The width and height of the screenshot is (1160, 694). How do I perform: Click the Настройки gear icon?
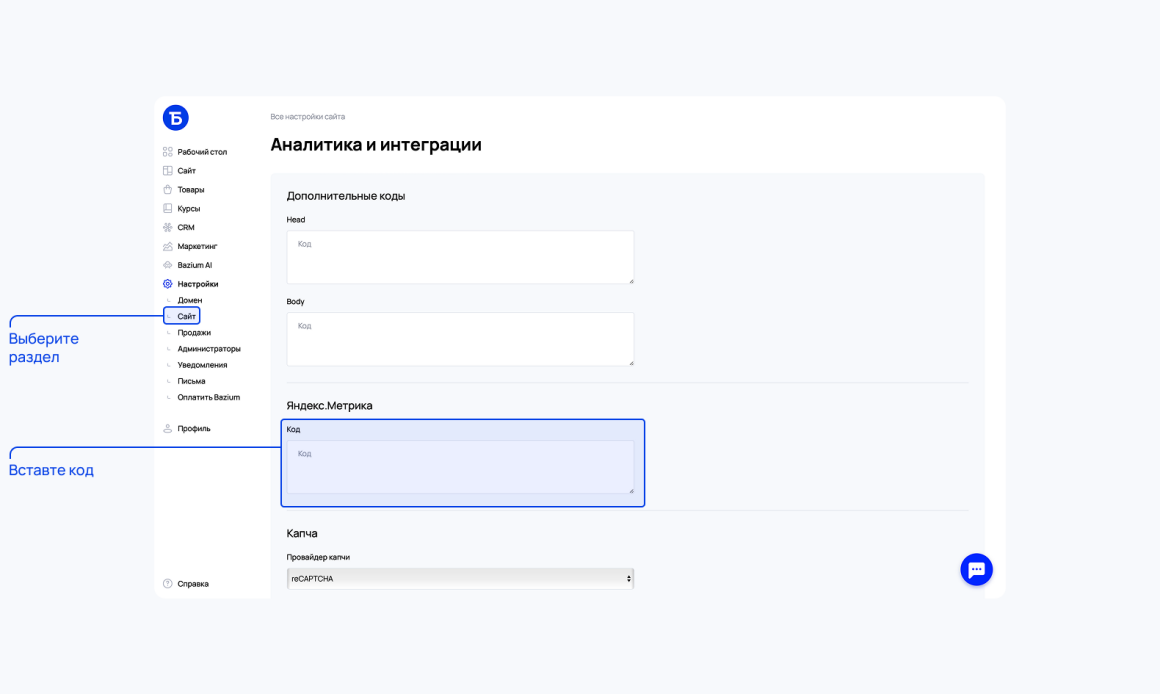tap(168, 284)
